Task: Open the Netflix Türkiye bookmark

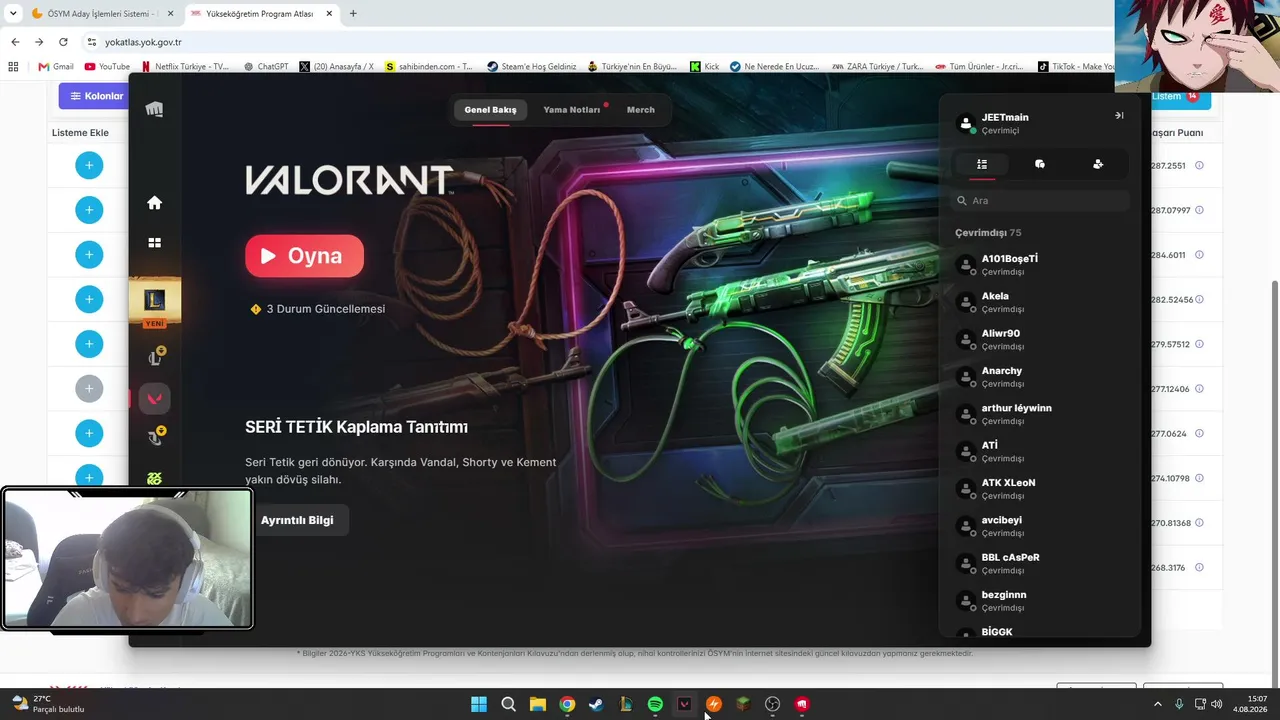Action: 185,67
